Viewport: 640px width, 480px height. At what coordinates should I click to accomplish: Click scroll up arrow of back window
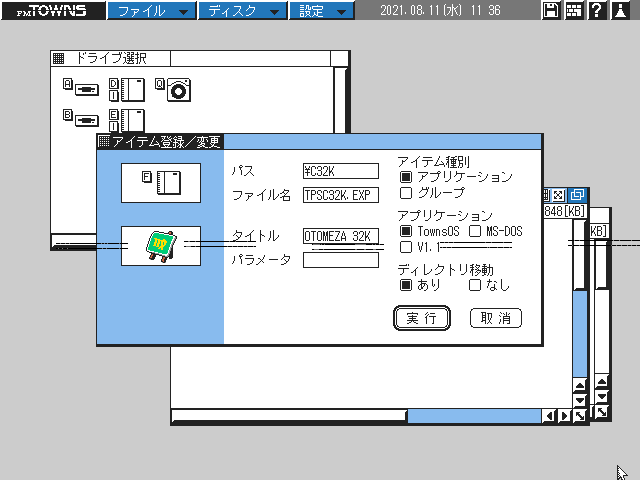click(580, 385)
